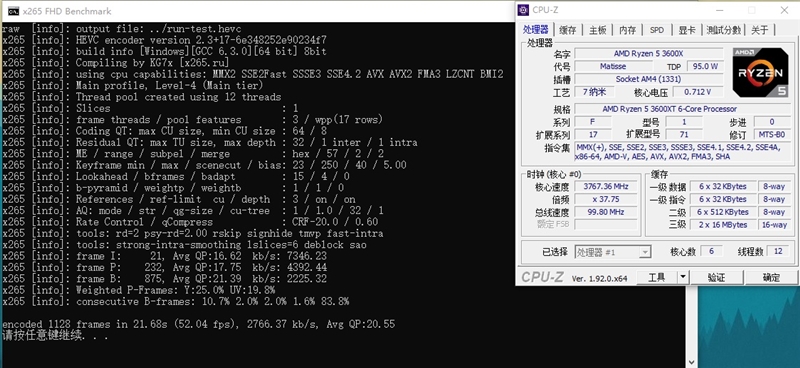Click the frame B: 875 stats line
This screenshot has width=800, height=368.
(x=164, y=279)
